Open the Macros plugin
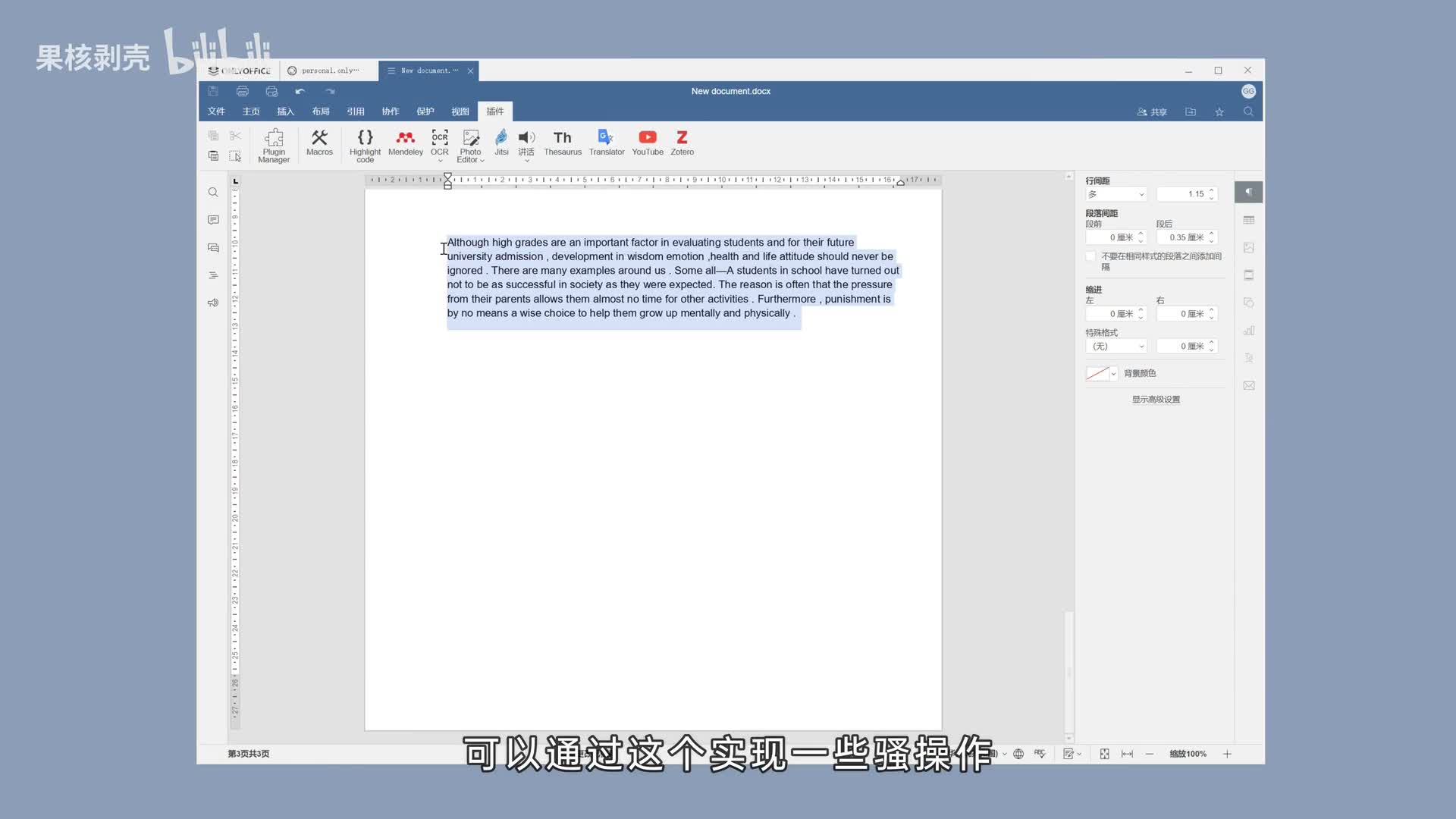This screenshot has height=819, width=1456. (319, 143)
